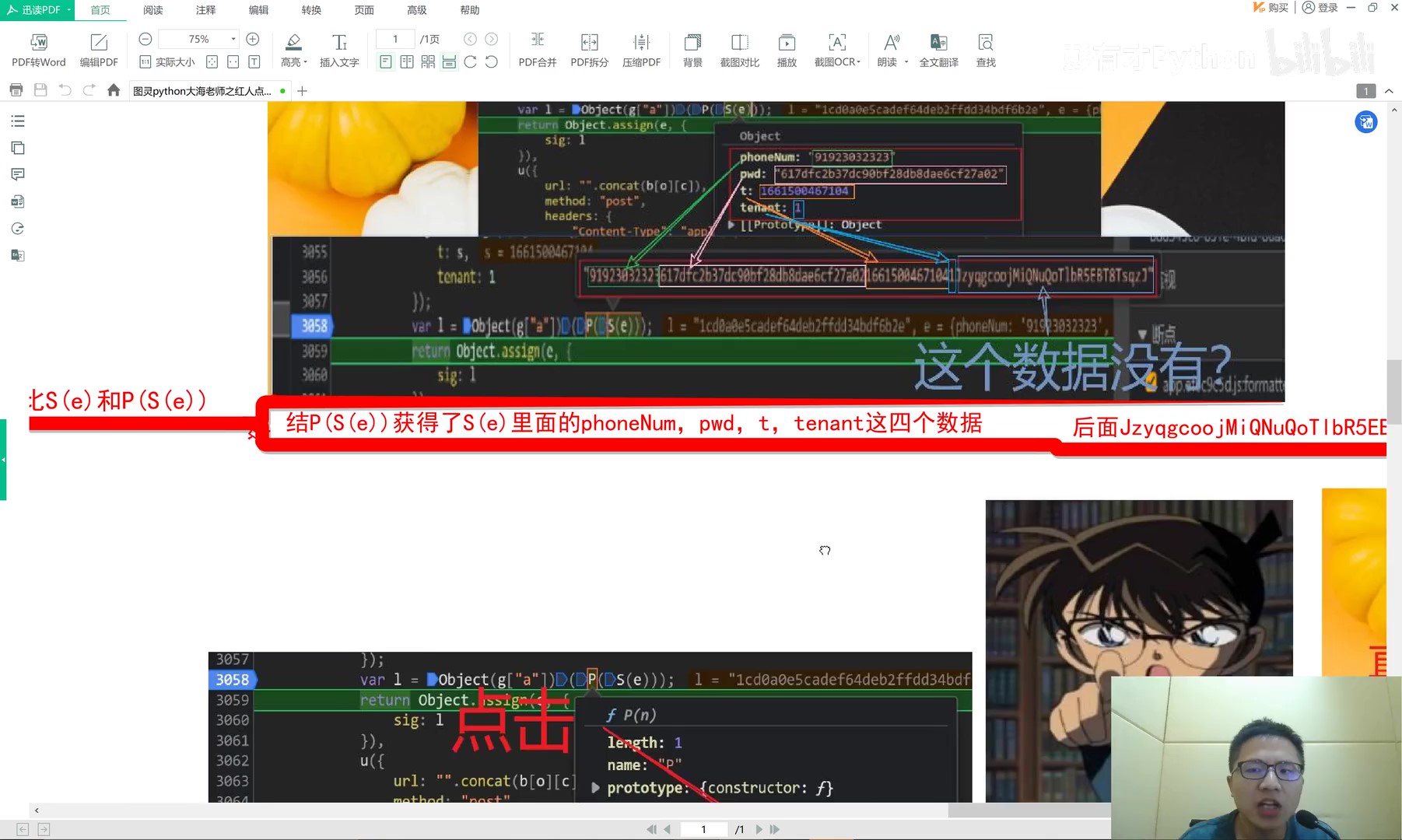Rotate the page counterclockwise
This screenshot has height=840, width=1402.
click(492, 62)
